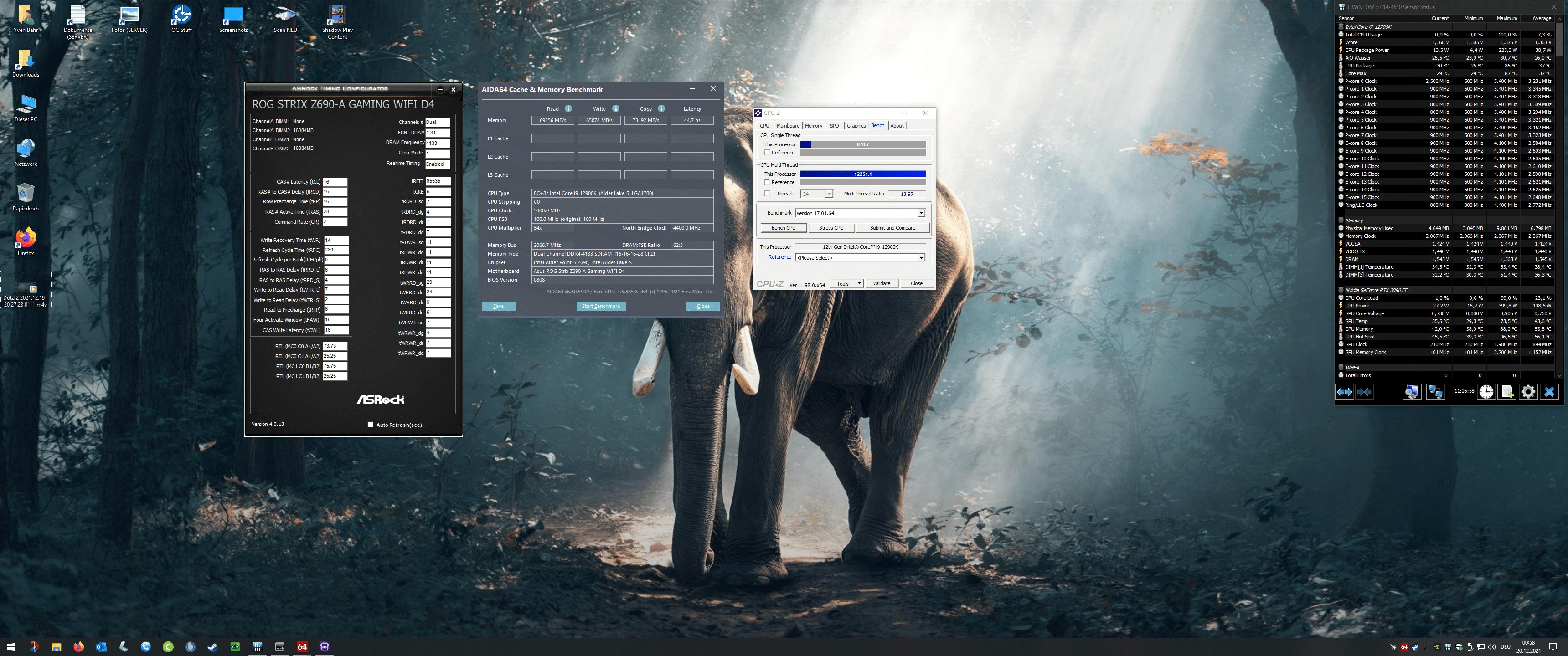This screenshot has height=656, width=1568.
Task: Open HWiNFO settings gear icon
Action: coord(1528,392)
